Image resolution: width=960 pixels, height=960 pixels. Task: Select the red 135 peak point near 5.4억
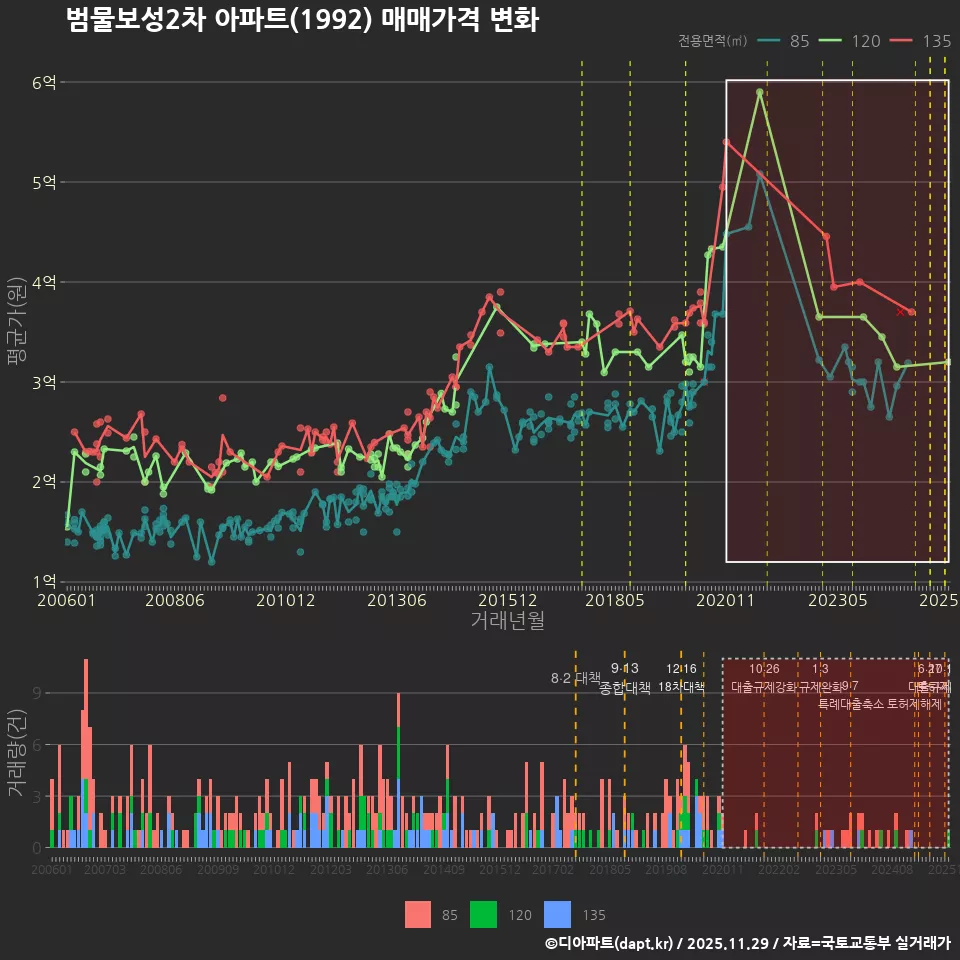[x=726, y=142]
